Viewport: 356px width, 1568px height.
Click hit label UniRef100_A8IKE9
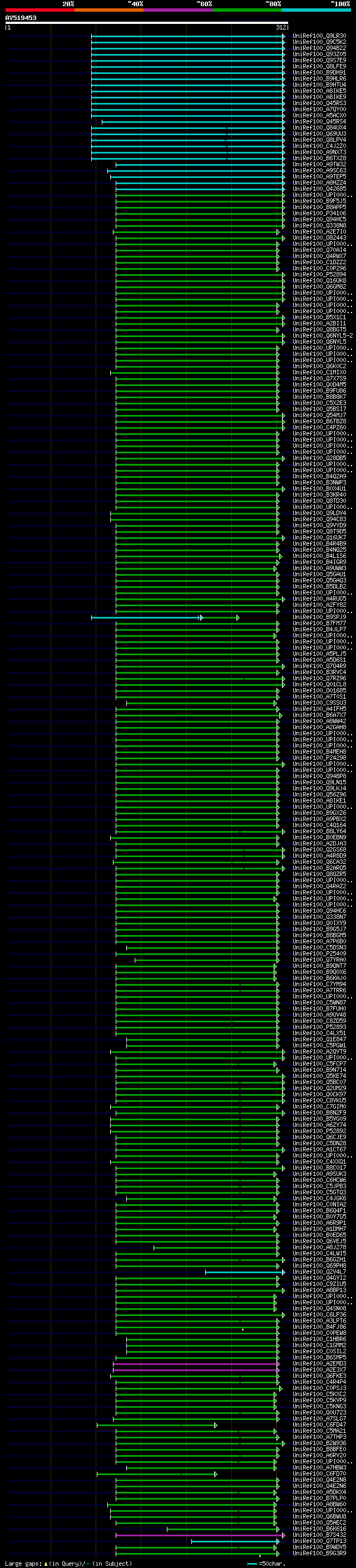pyautogui.click(x=319, y=97)
